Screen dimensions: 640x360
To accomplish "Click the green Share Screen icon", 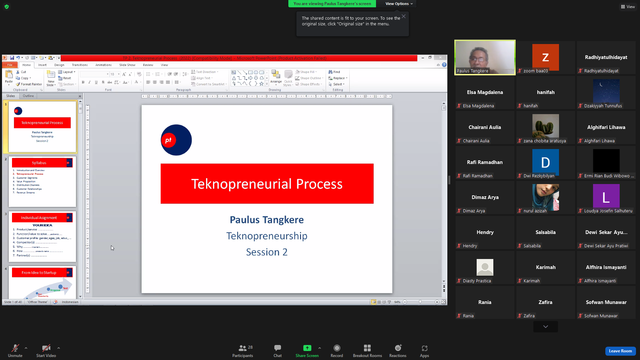I will pos(307,348).
